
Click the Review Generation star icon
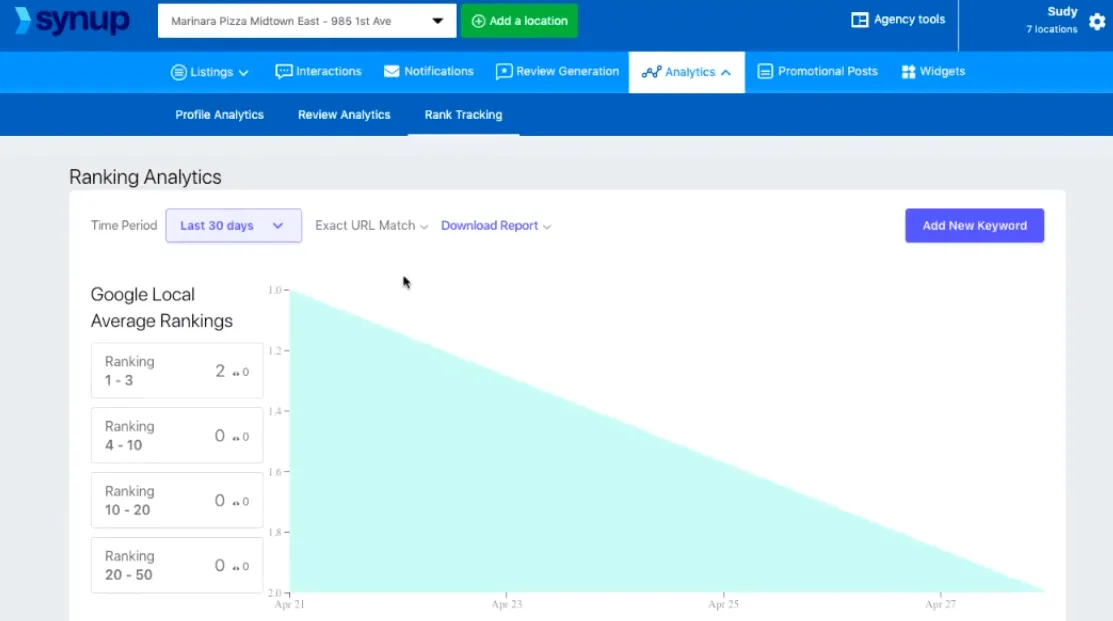click(504, 72)
